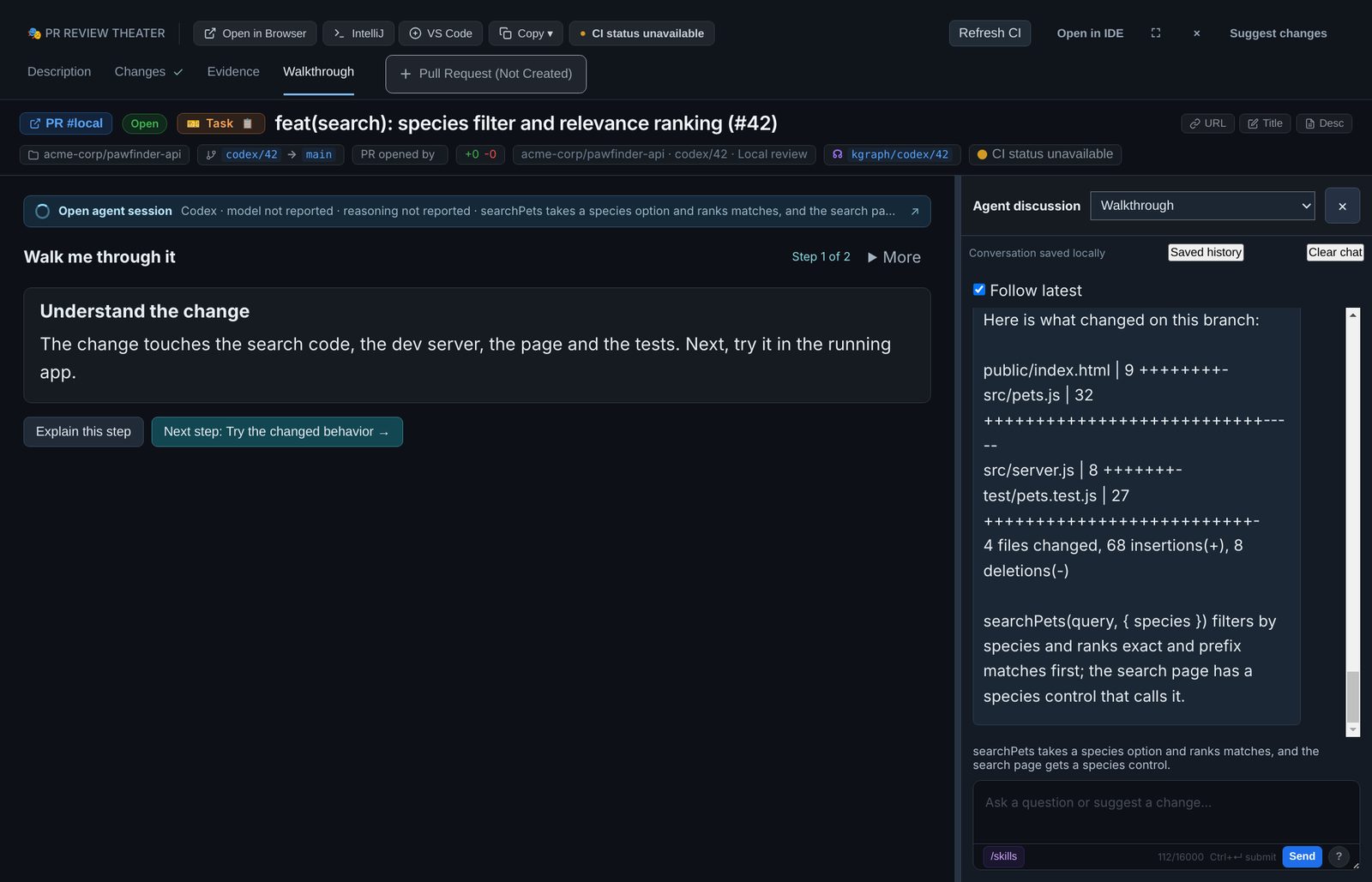Select the Walkthrough tab
This screenshot has width=1372, height=882.
coord(318,72)
